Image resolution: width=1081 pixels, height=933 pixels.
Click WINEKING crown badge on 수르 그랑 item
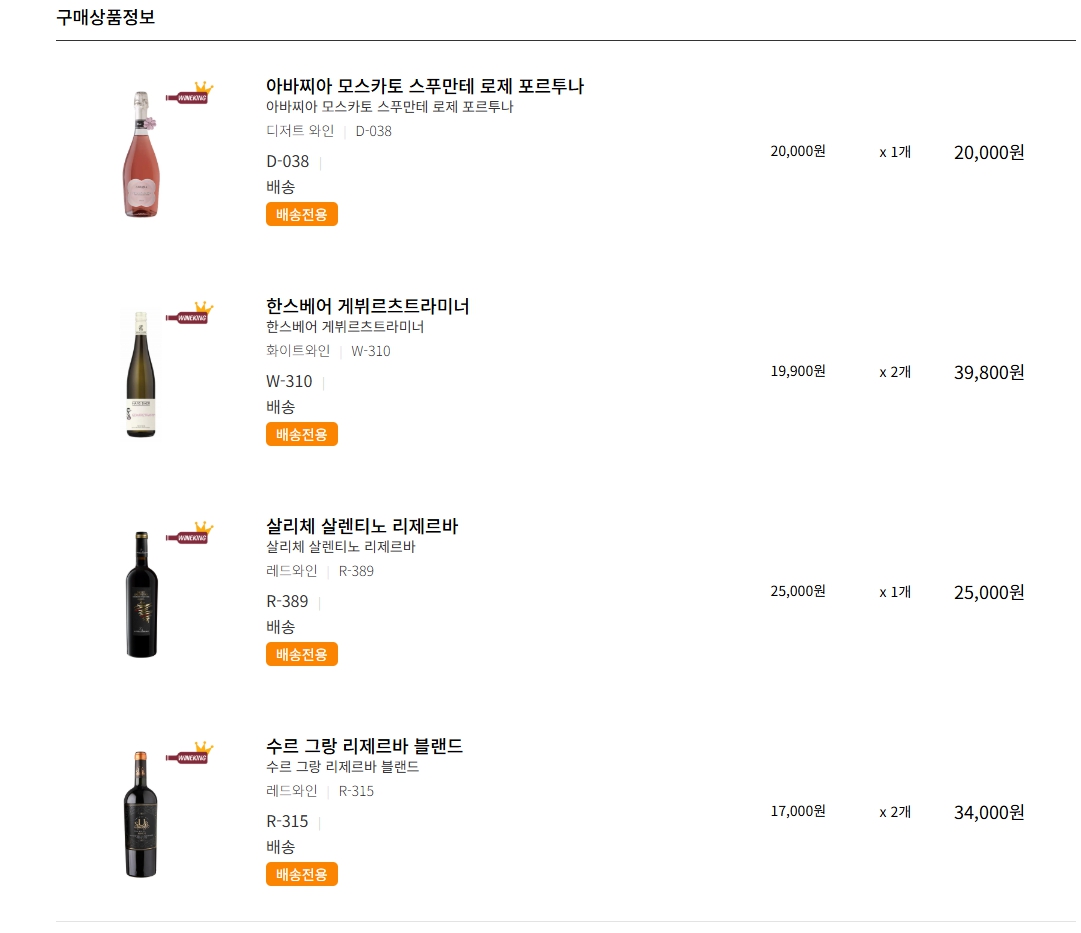190,752
